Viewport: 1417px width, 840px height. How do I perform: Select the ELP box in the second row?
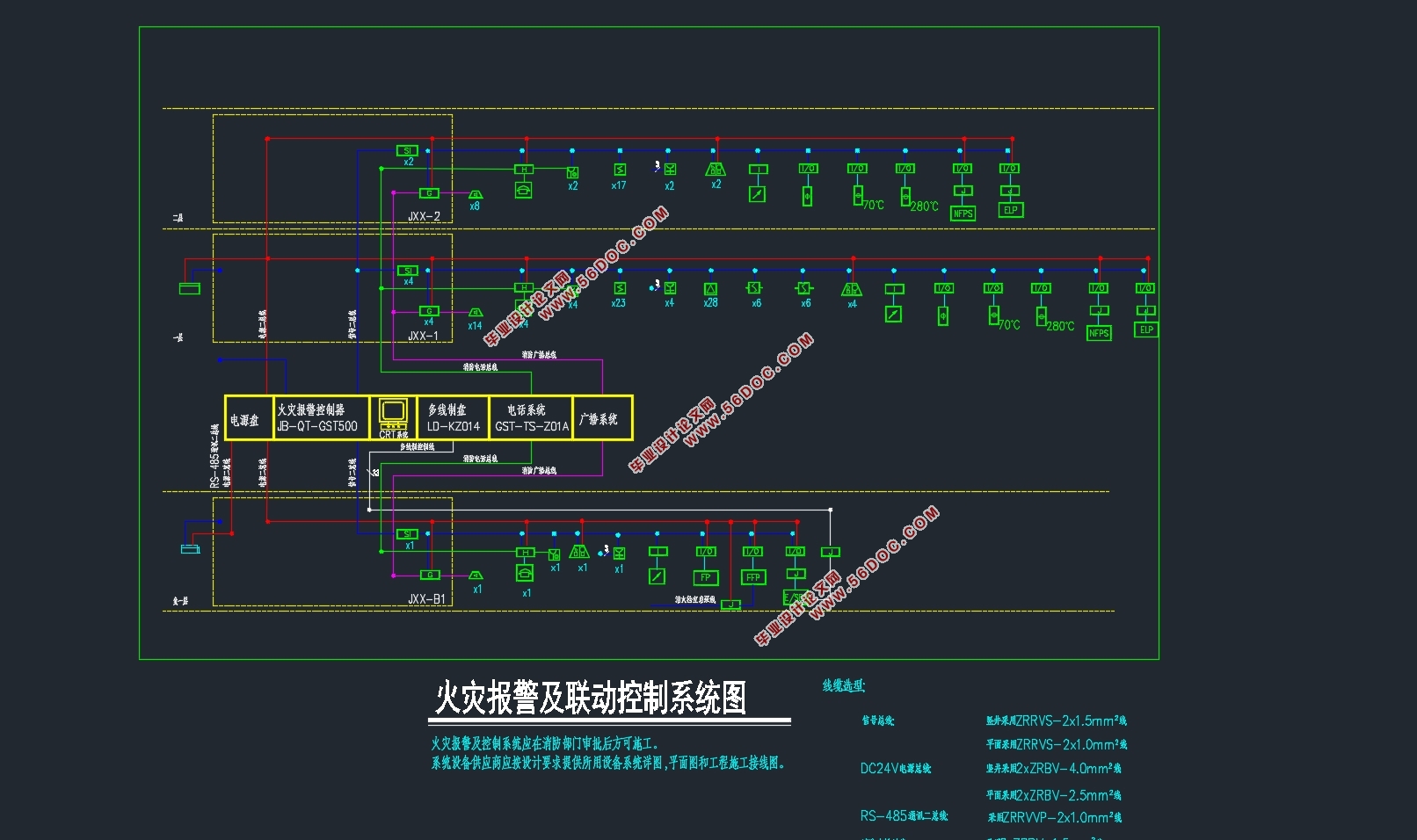click(1146, 329)
